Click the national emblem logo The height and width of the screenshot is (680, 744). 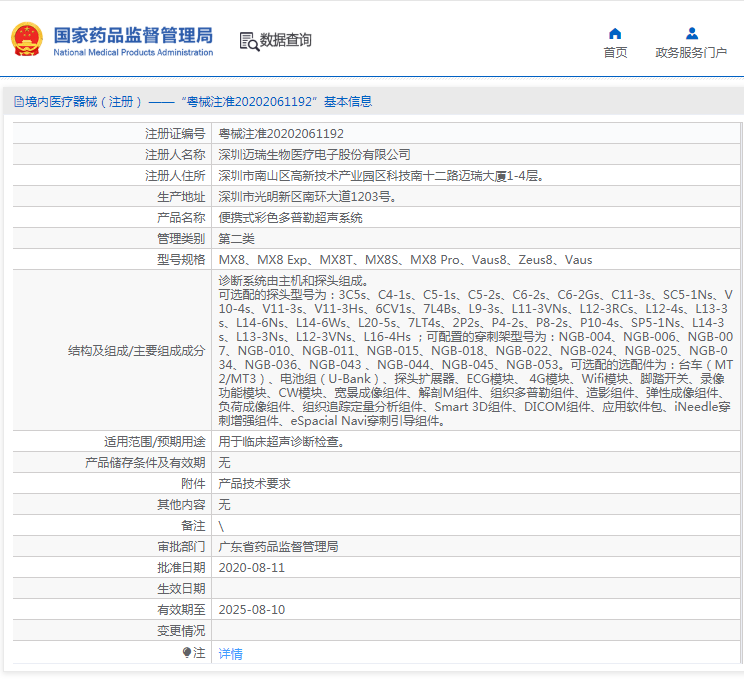[x=27, y=39]
